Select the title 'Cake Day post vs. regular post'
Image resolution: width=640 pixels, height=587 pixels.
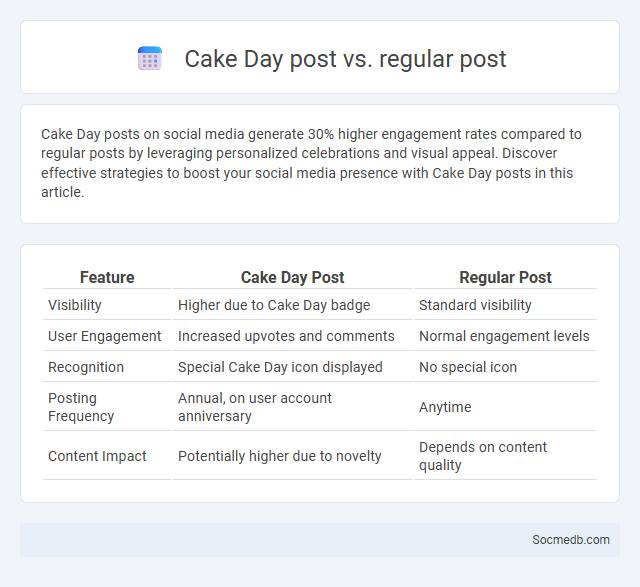[x=345, y=59]
